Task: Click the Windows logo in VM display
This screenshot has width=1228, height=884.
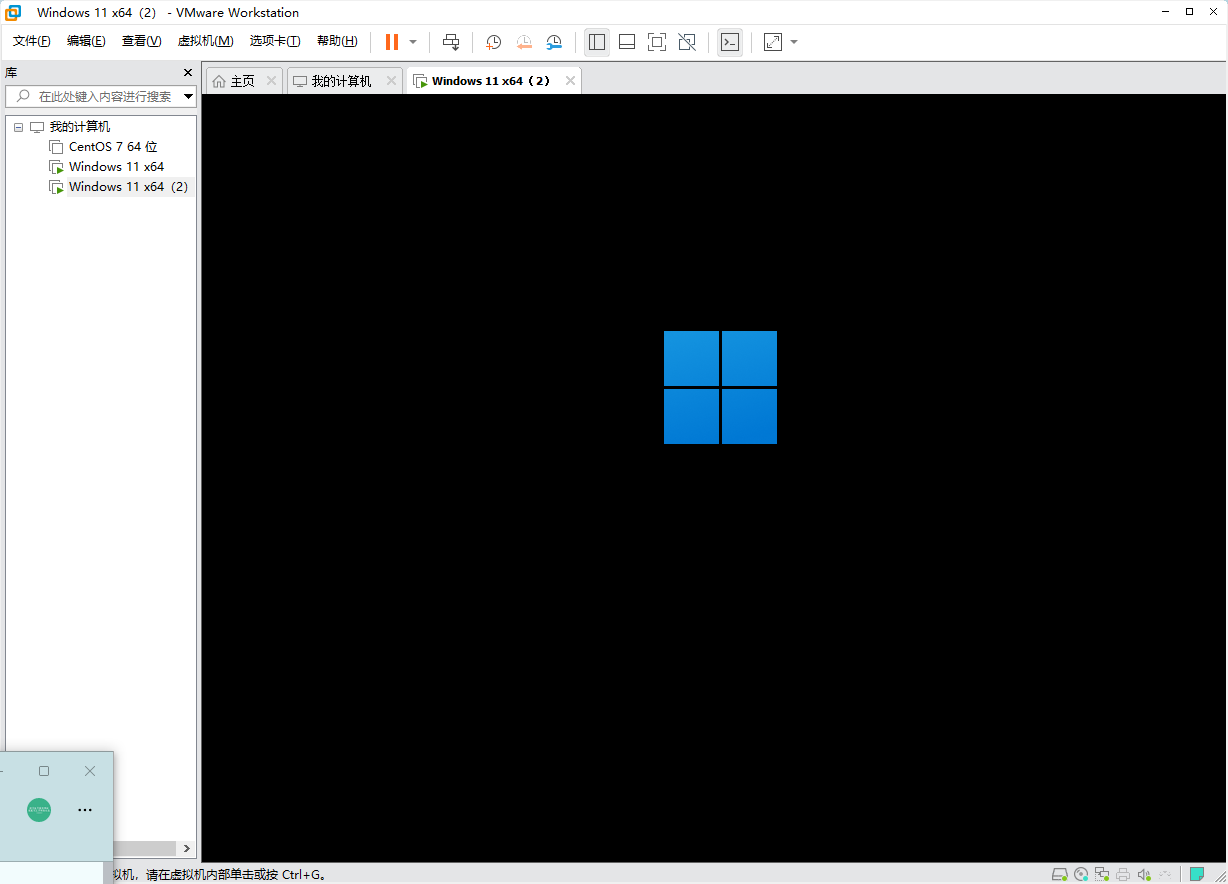Action: [720, 387]
